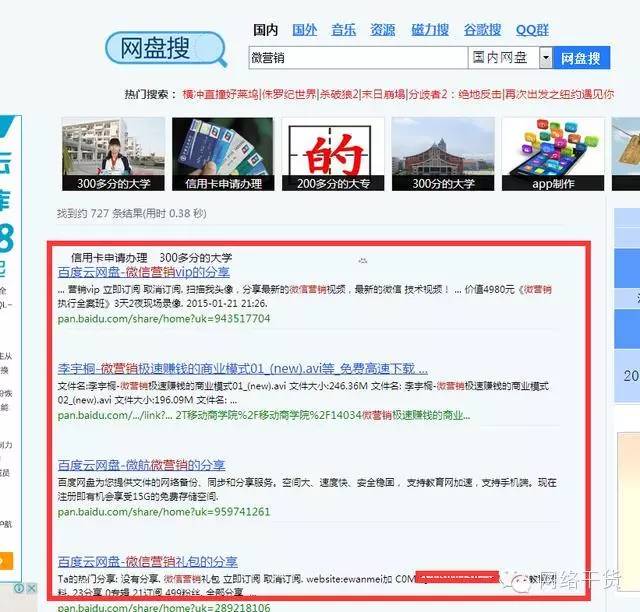This screenshot has height=612, width=640.
Task: Expand the 国内网盘 dropdown arrow
Action: (x=545, y=58)
